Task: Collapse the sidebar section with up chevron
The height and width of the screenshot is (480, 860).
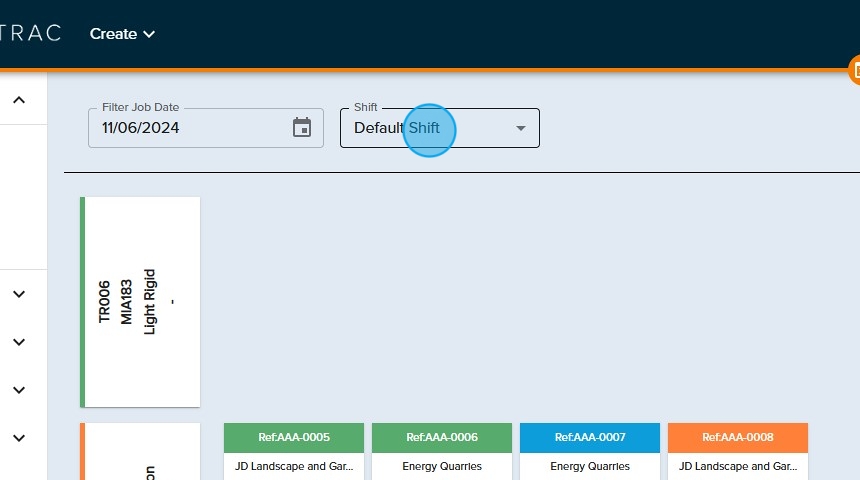Action: click(19, 100)
